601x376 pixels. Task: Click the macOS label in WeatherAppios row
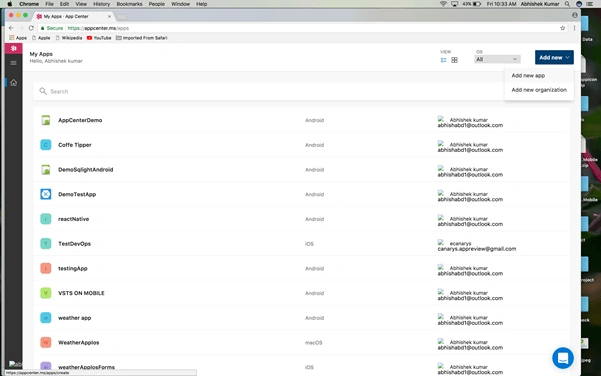pyautogui.click(x=314, y=343)
